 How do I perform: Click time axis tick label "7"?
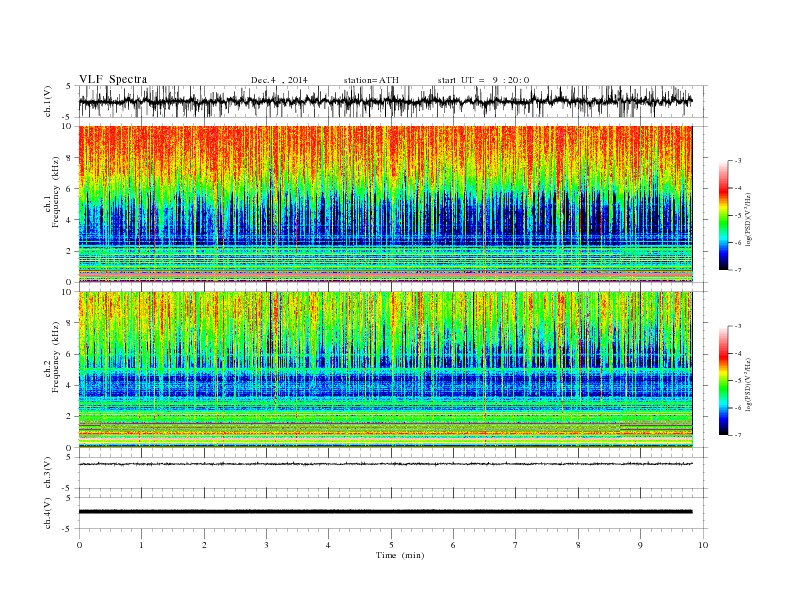pos(516,545)
